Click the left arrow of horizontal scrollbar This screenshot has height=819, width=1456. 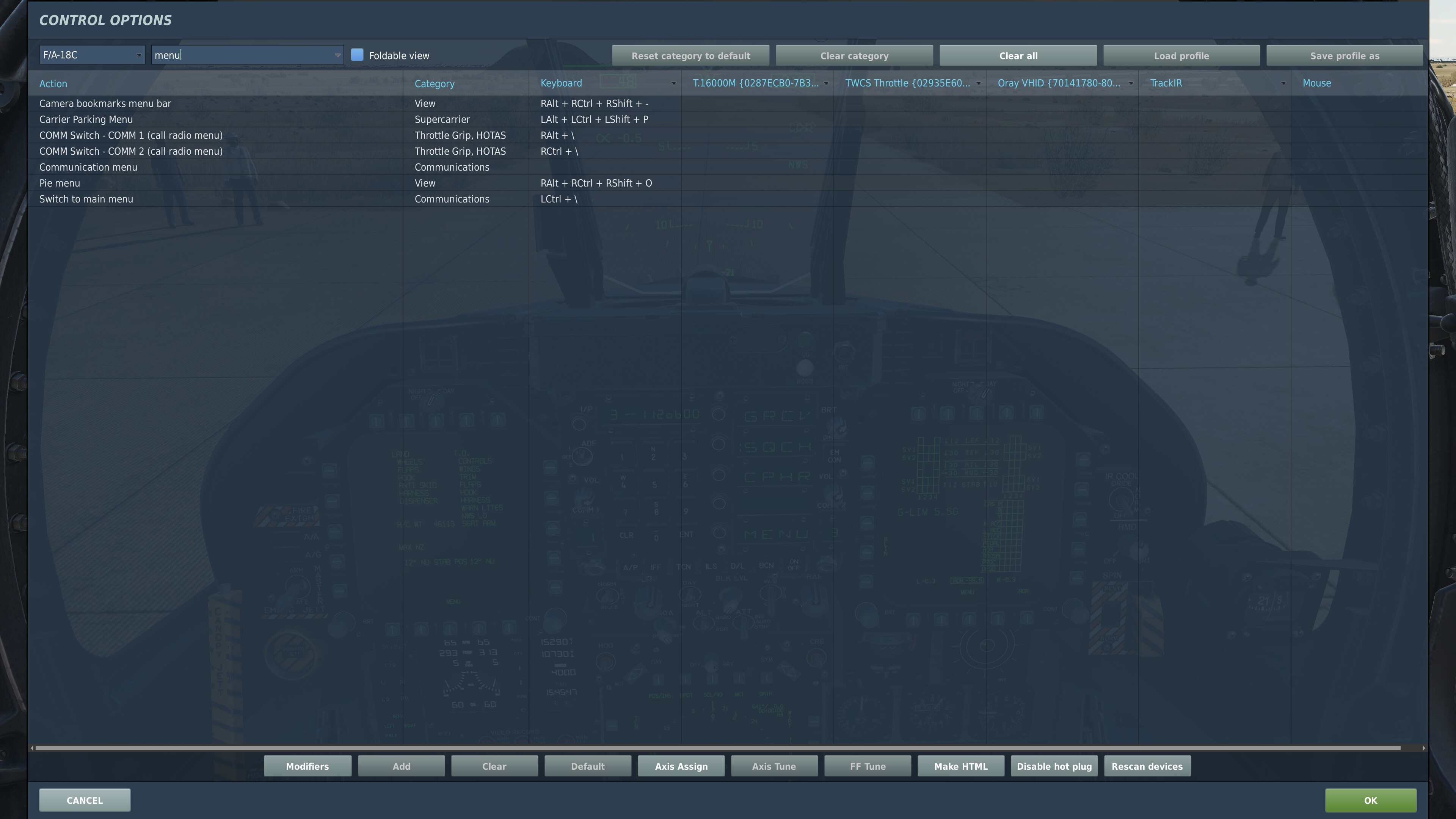[x=32, y=748]
